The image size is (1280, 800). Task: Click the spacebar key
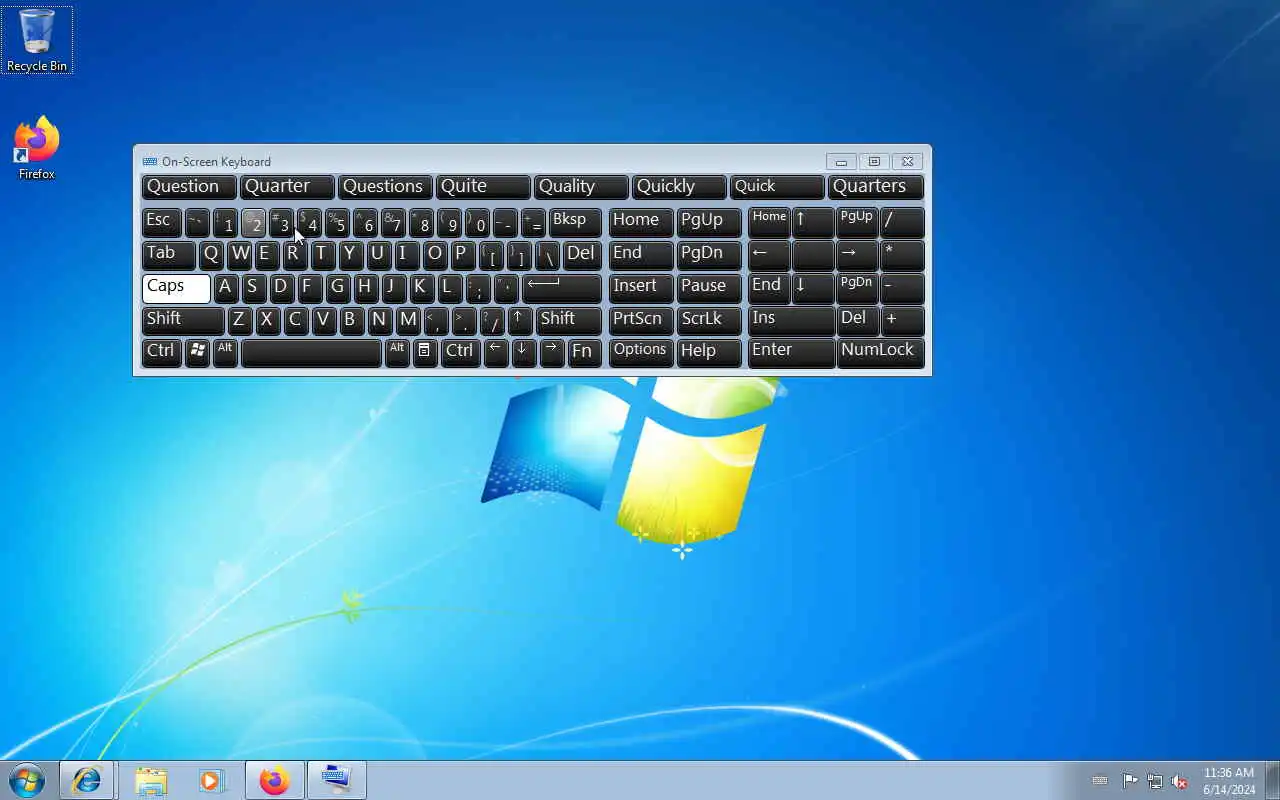[311, 353]
